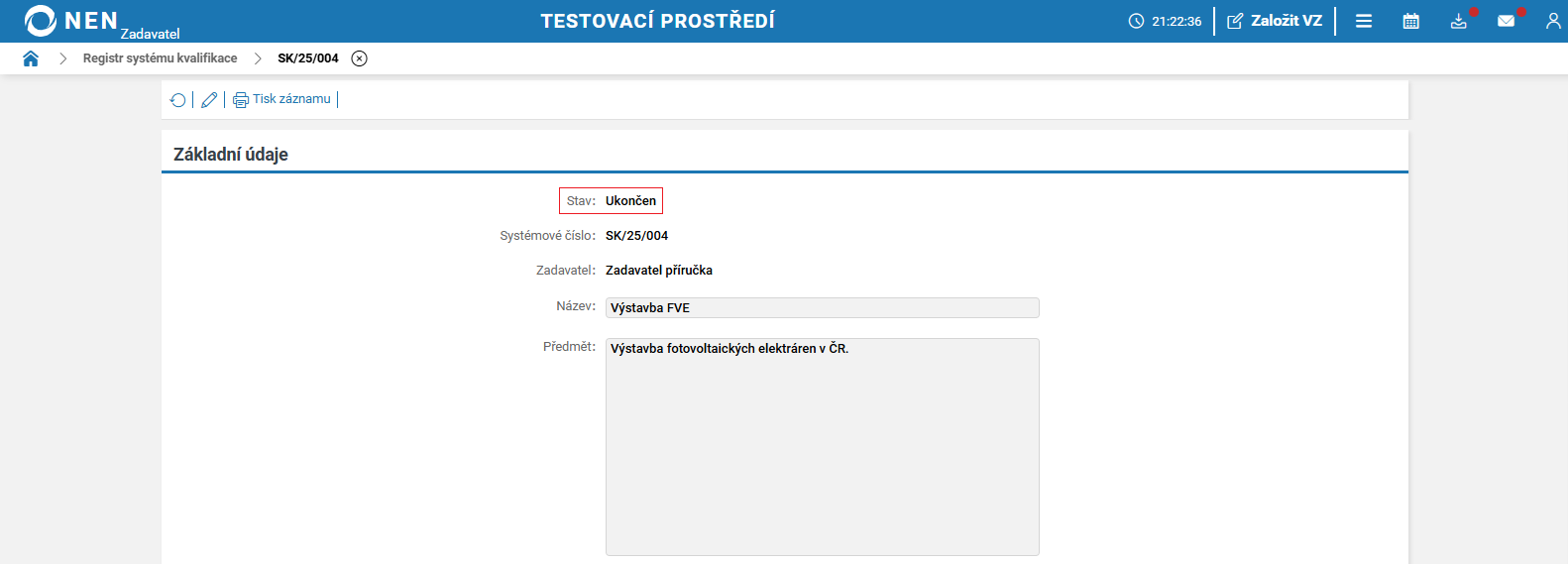Navigate to Registr systému kvalifikace breadcrumb
This screenshot has width=1568, height=564.
pyautogui.click(x=160, y=58)
